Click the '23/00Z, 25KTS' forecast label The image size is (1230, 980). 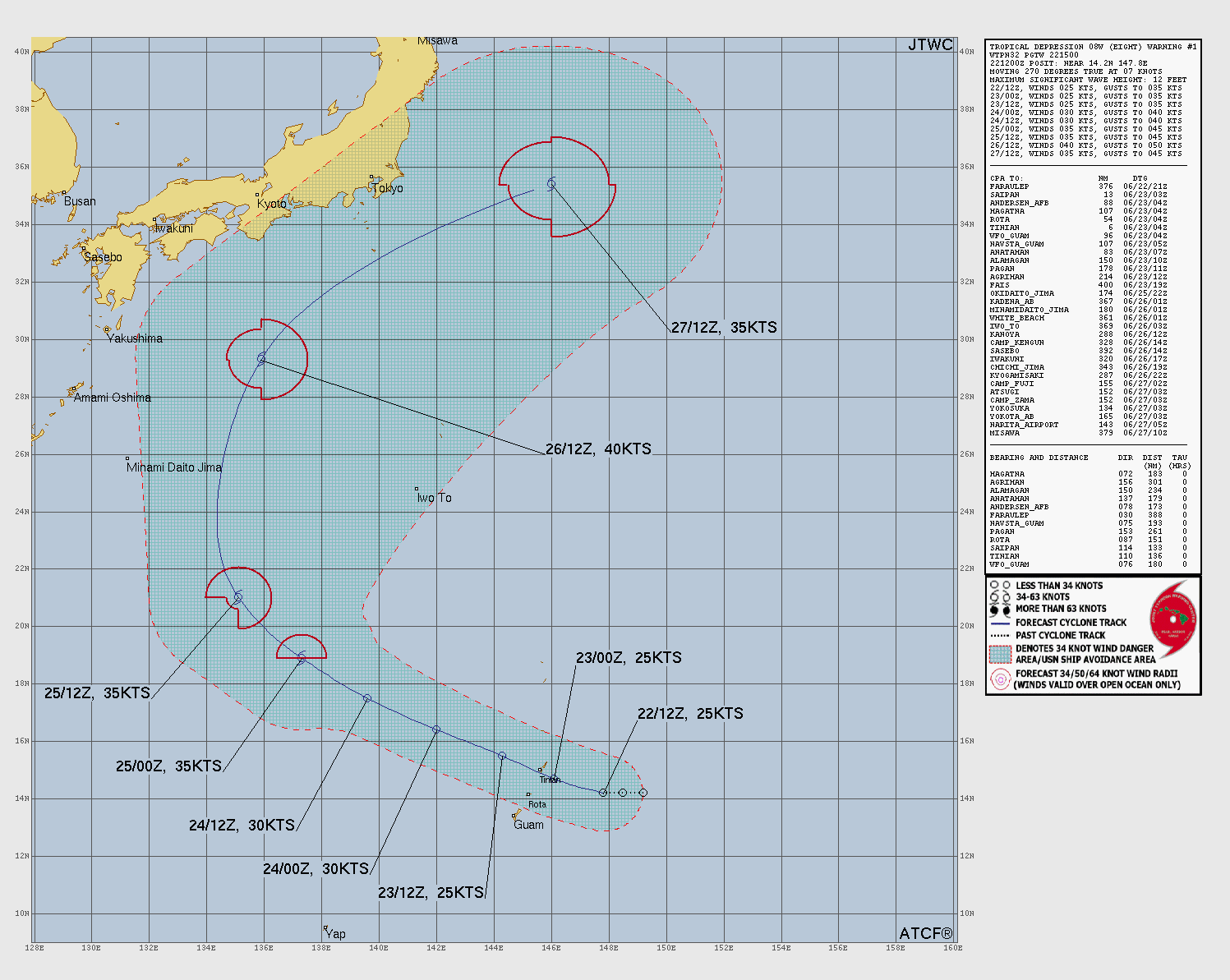point(629,657)
